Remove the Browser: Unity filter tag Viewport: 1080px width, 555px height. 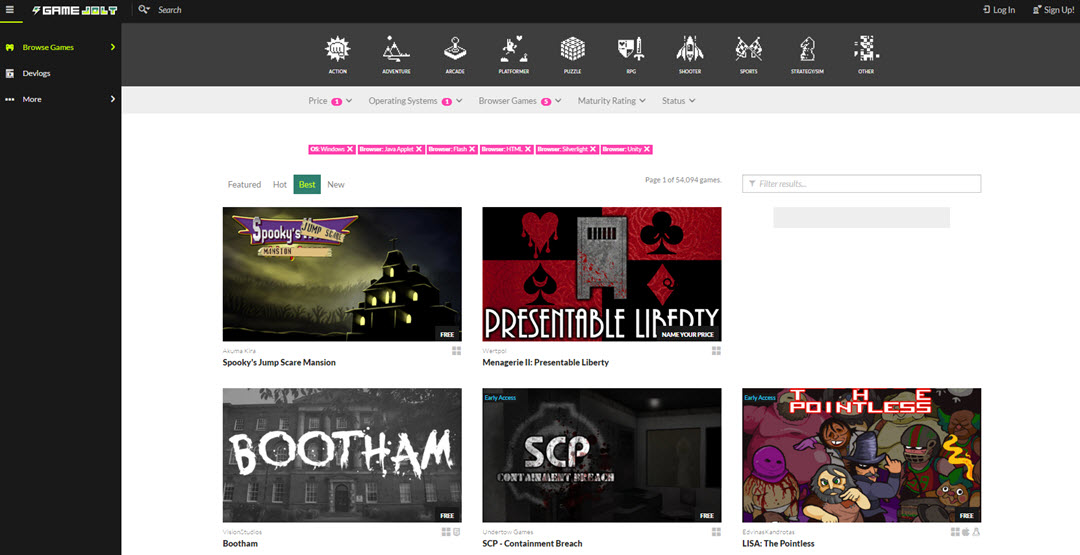pos(647,149)
